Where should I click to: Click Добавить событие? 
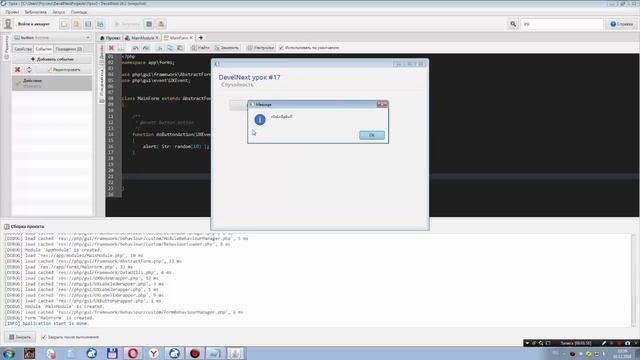(52, 59)
